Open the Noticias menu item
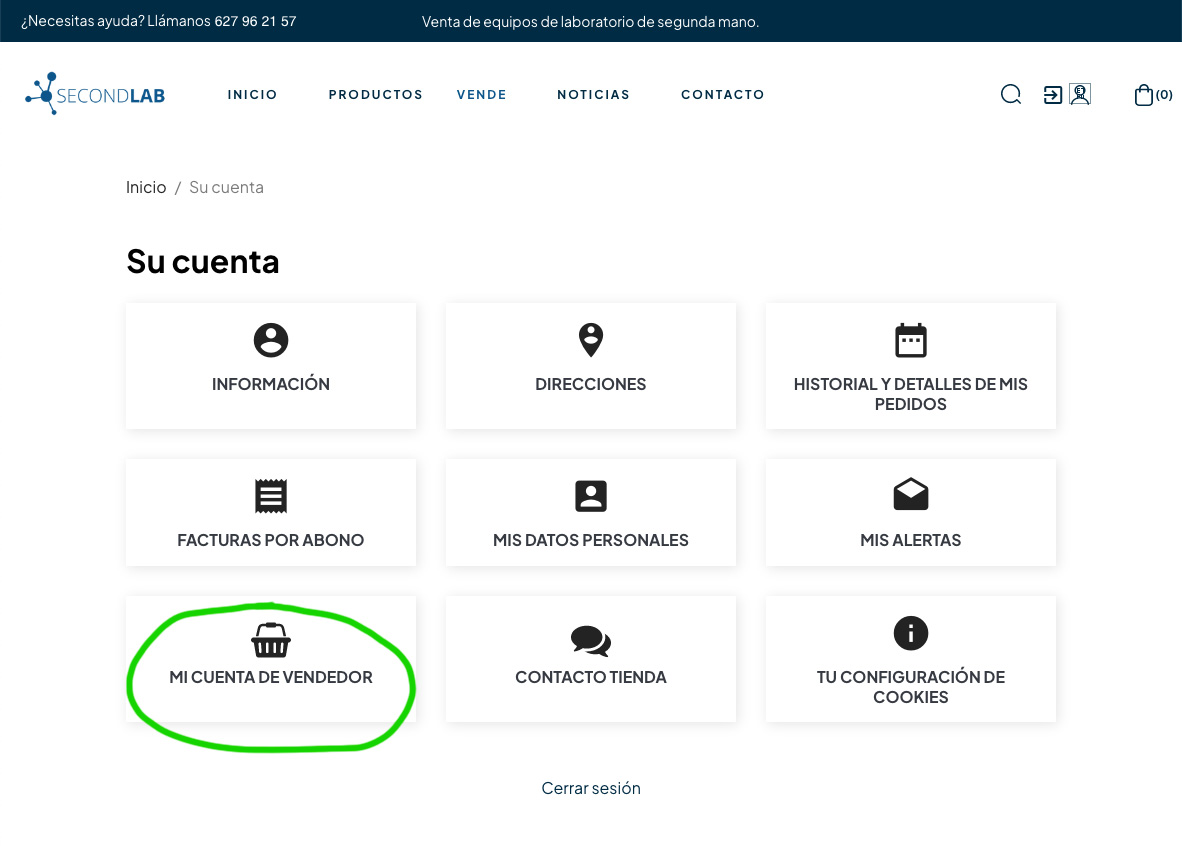This screenshot has width=1182, height=846. tap(593, 95)
